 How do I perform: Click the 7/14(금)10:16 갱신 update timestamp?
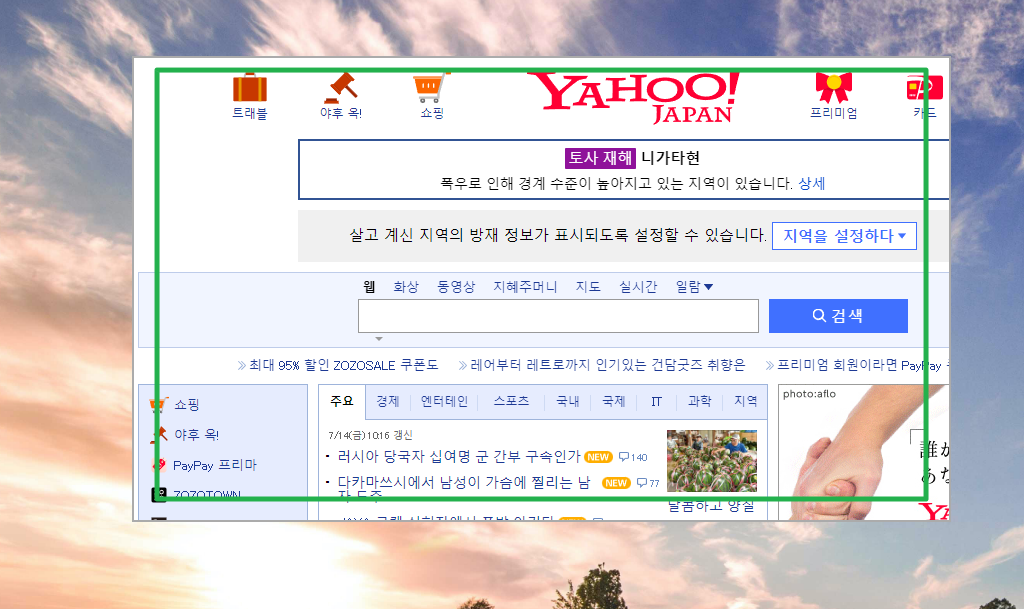pos(370,435)
